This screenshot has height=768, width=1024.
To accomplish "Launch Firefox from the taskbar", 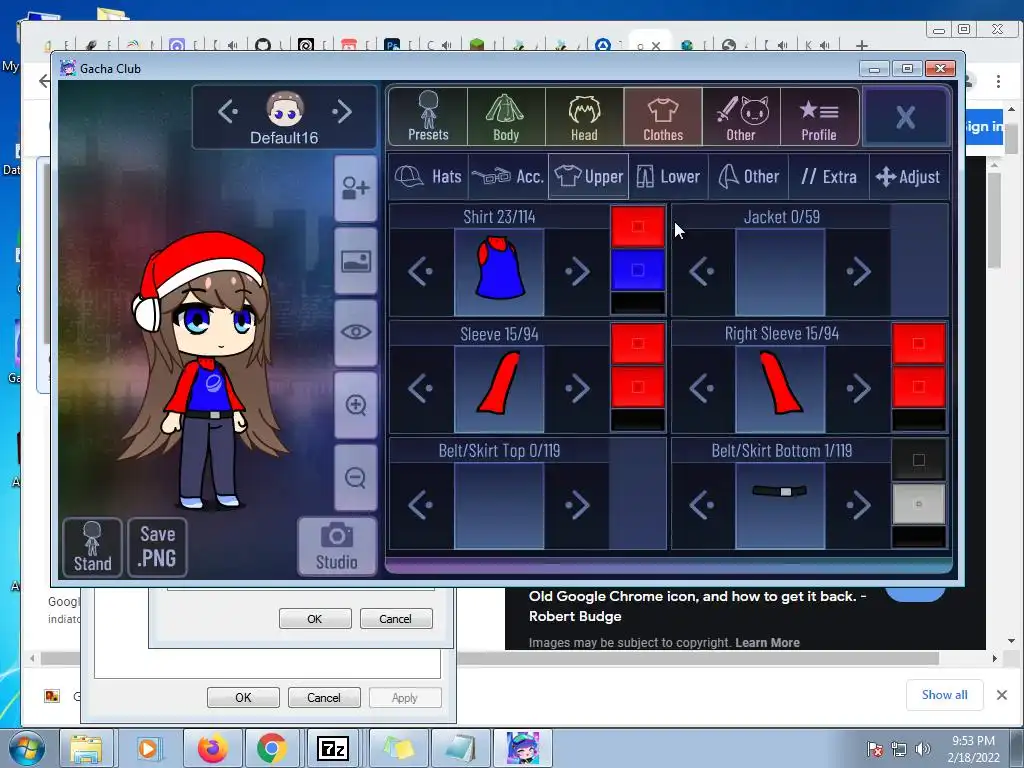I will pyautogui.click(x=213, y=748).
